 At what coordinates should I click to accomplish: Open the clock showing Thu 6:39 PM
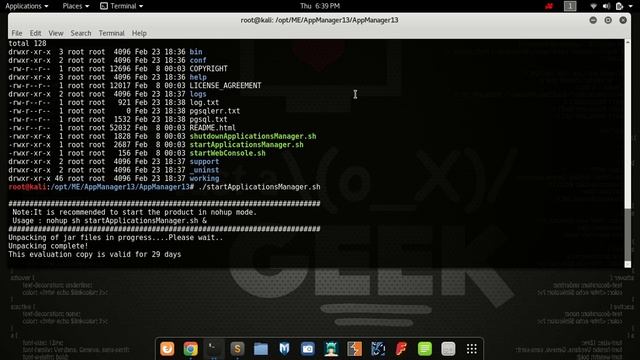tap(320, 6)
